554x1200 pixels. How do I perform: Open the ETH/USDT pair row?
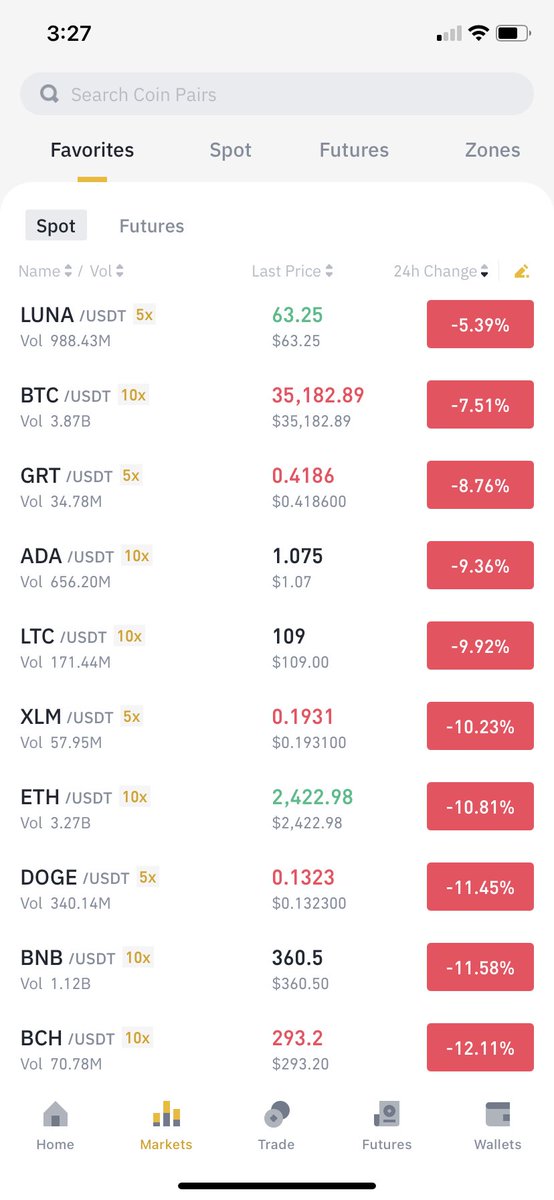(x=277, y=808)
